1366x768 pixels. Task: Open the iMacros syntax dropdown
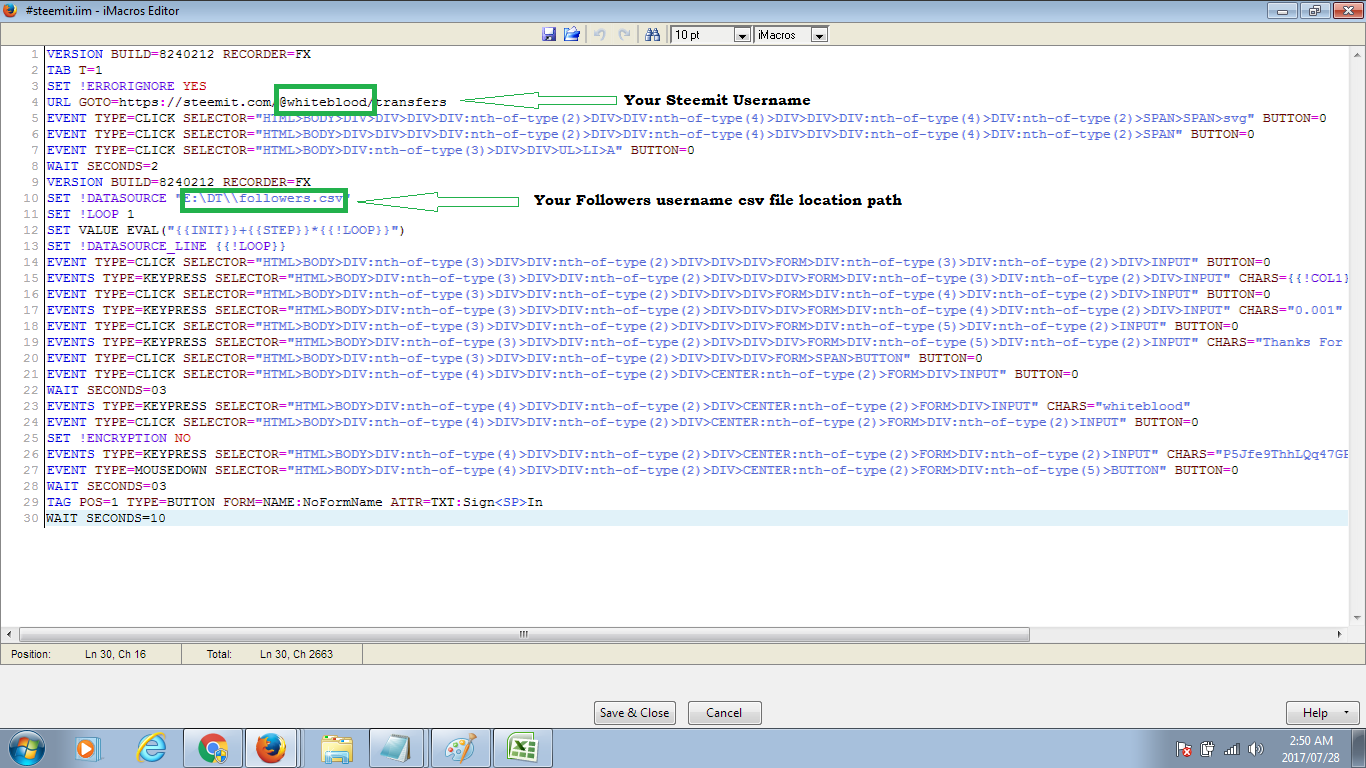819,35
